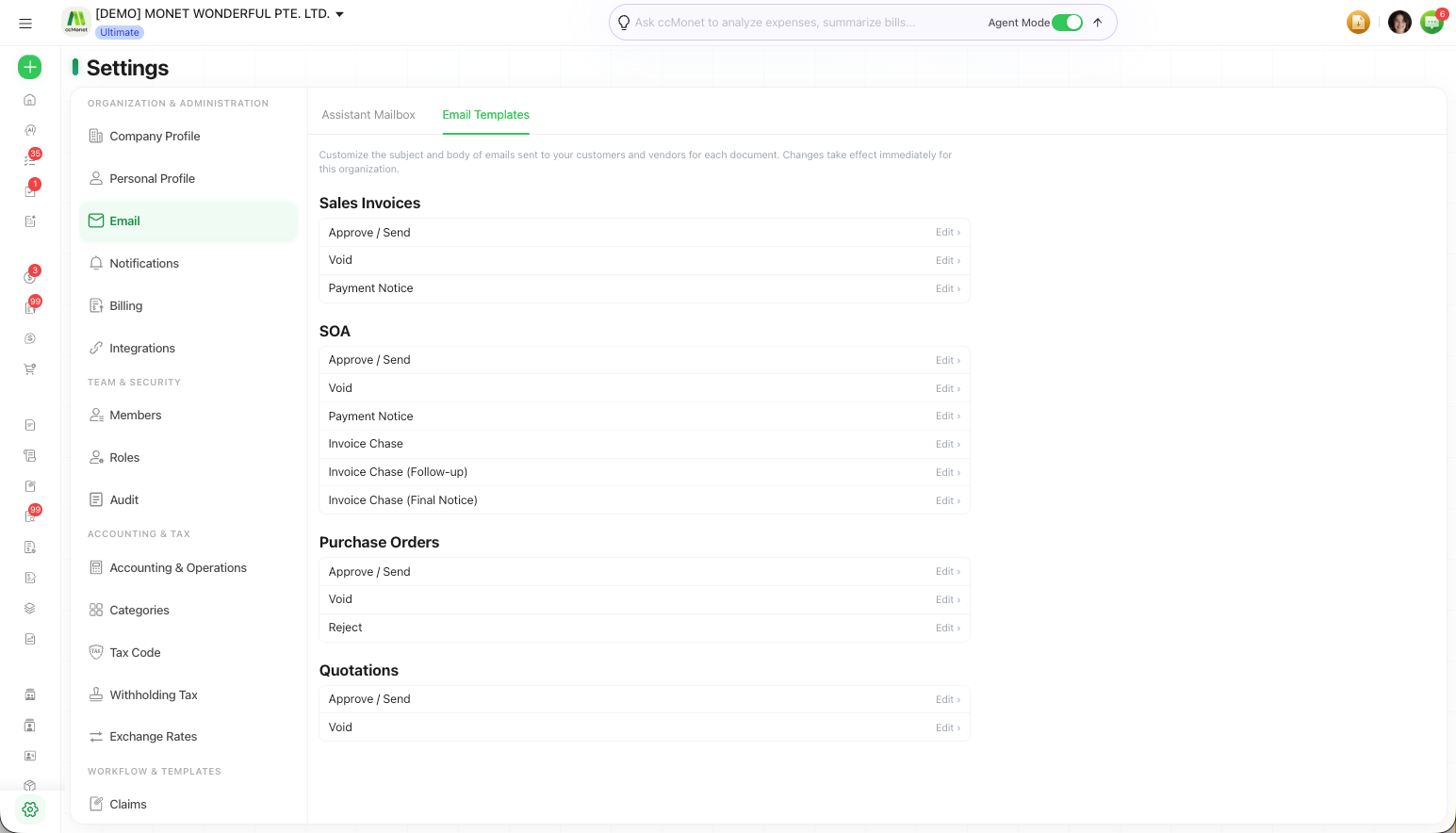Open Notifications settings
Image resolution: width=1456 pixels, height=833 pixels.
[x=188, y=263]
